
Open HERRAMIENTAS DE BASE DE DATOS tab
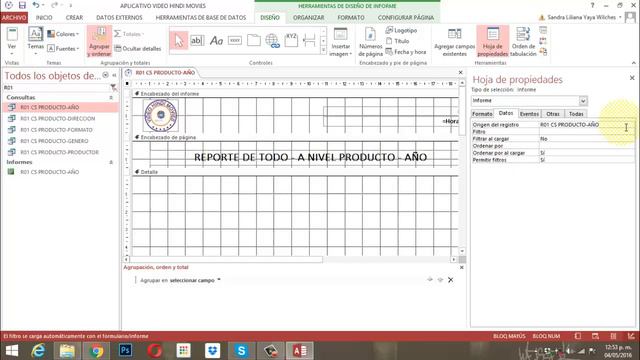(x=201, y=18)
